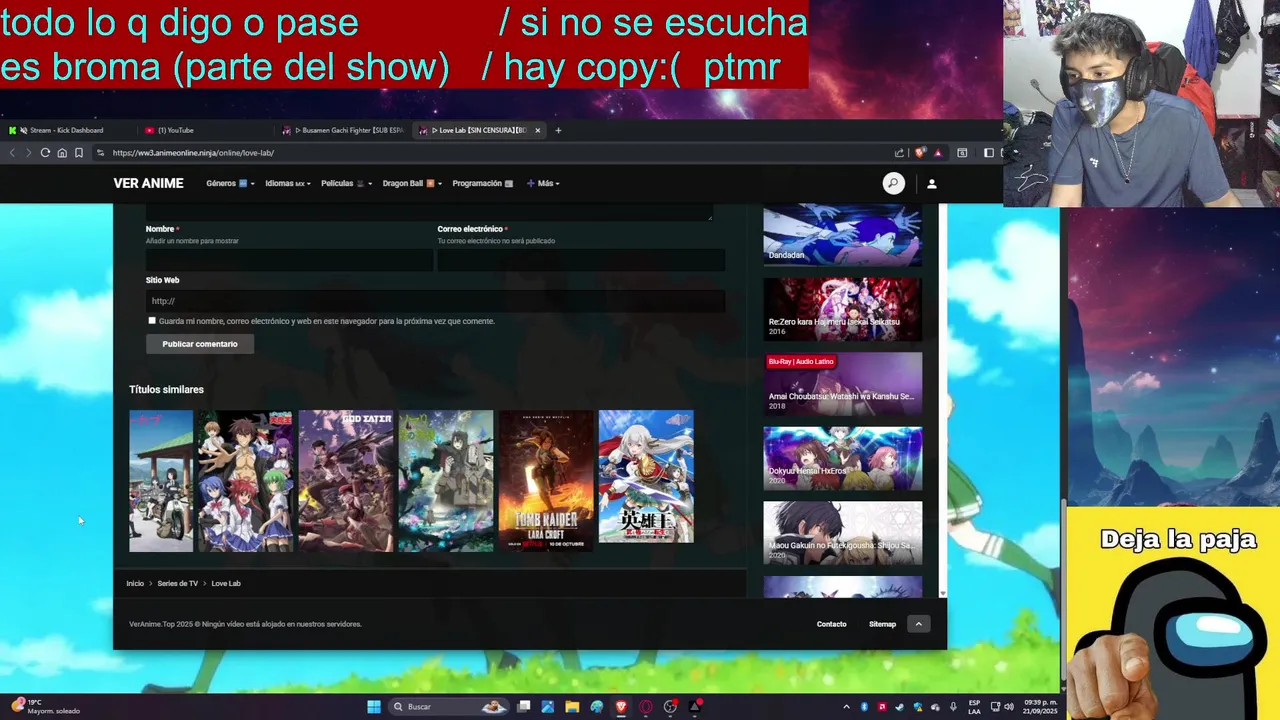Screen dimensions: 1280x720
Task: Expand the Idiomas dropdown menu
Action: coord(288,184)
